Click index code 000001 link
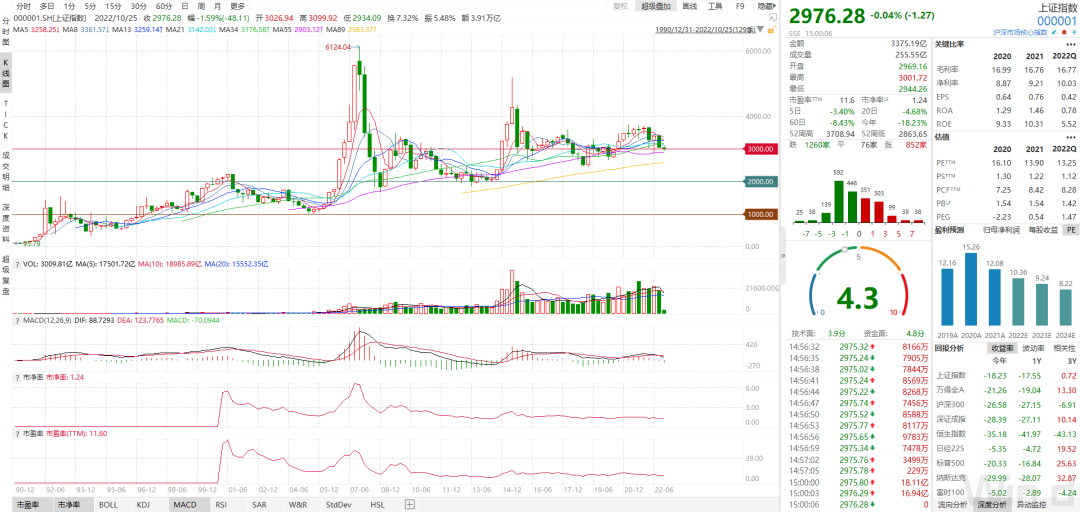The width and height of the screenshot is (1080, 512). [1057, 21]
